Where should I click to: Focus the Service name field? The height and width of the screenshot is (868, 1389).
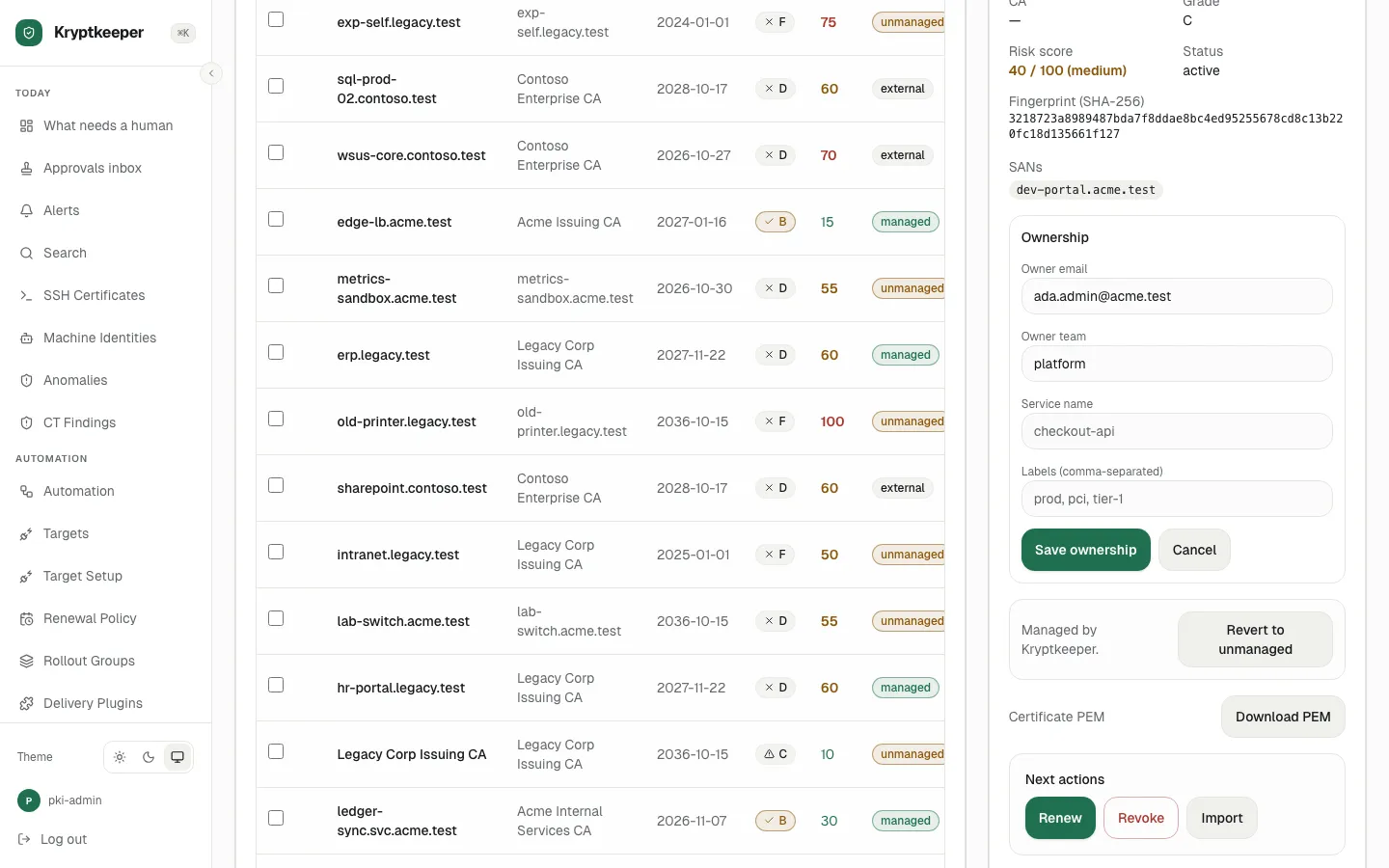tap(1177, 431)
